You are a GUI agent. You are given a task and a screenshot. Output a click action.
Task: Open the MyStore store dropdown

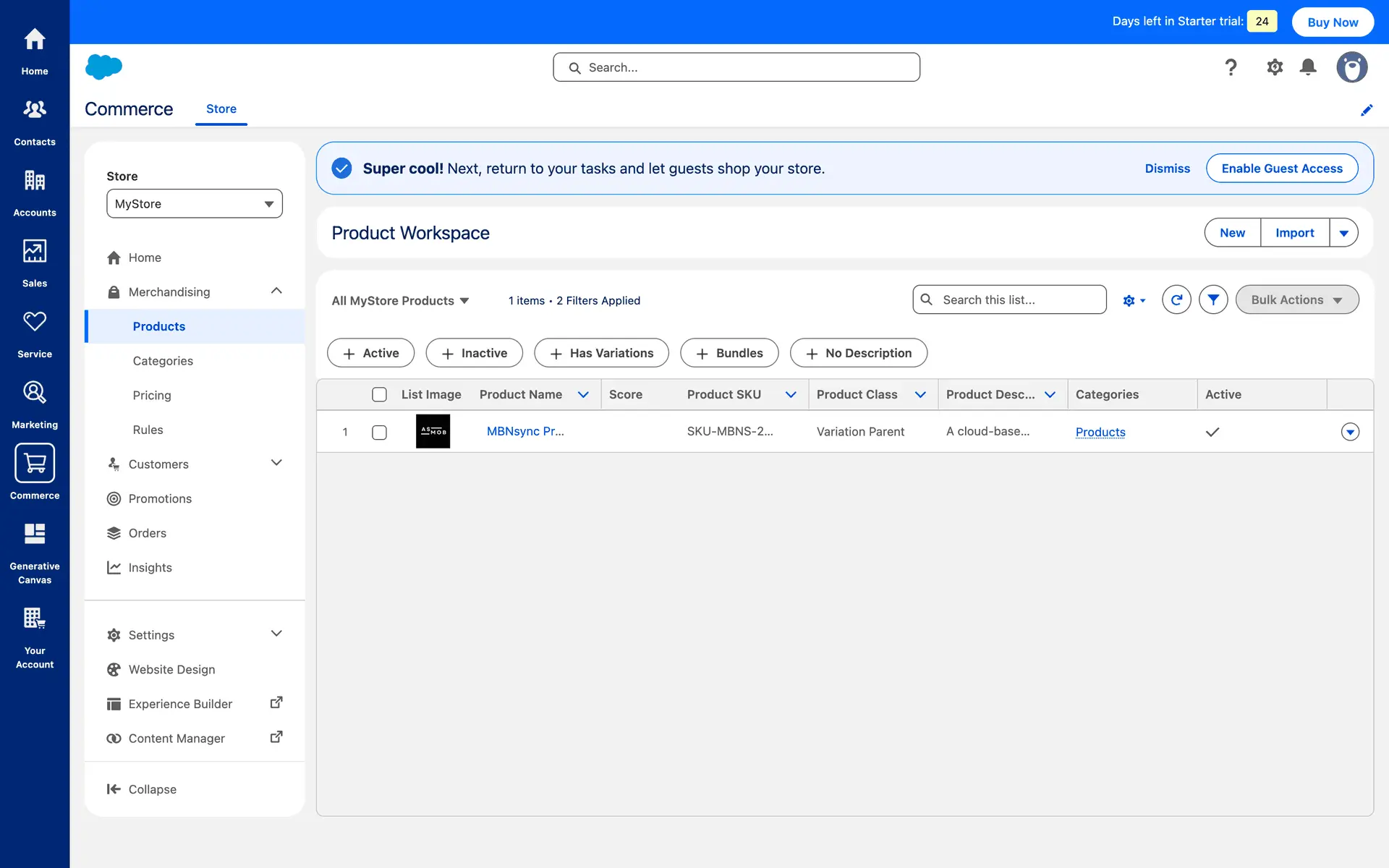pos(194,204)
